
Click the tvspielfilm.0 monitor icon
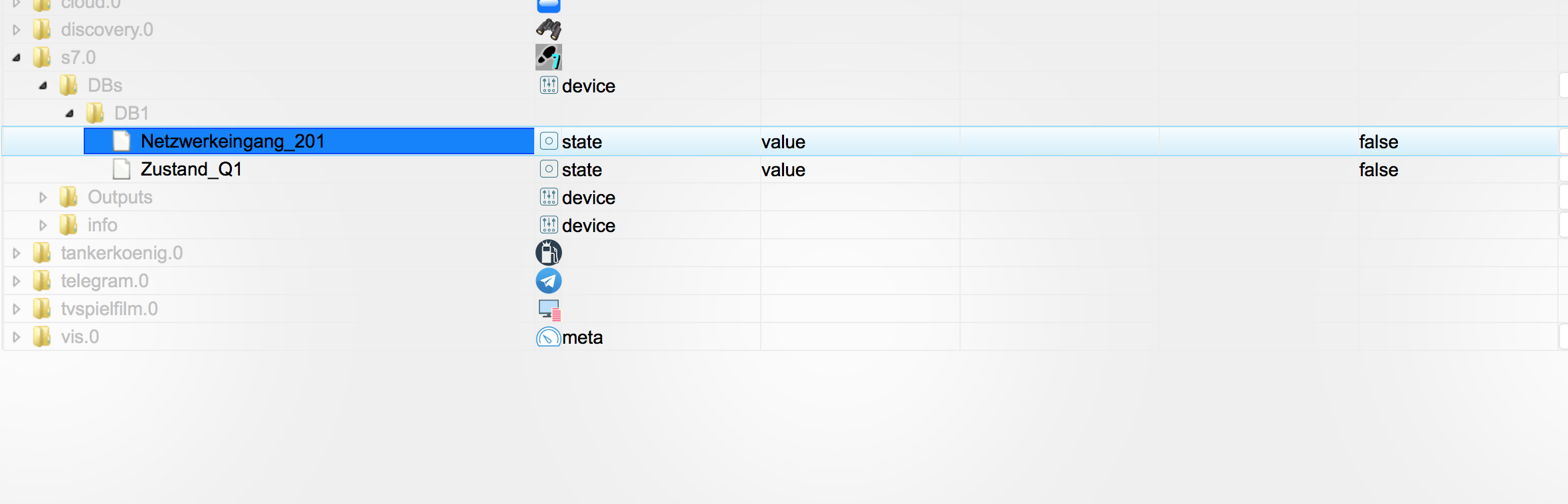point(549,309)
